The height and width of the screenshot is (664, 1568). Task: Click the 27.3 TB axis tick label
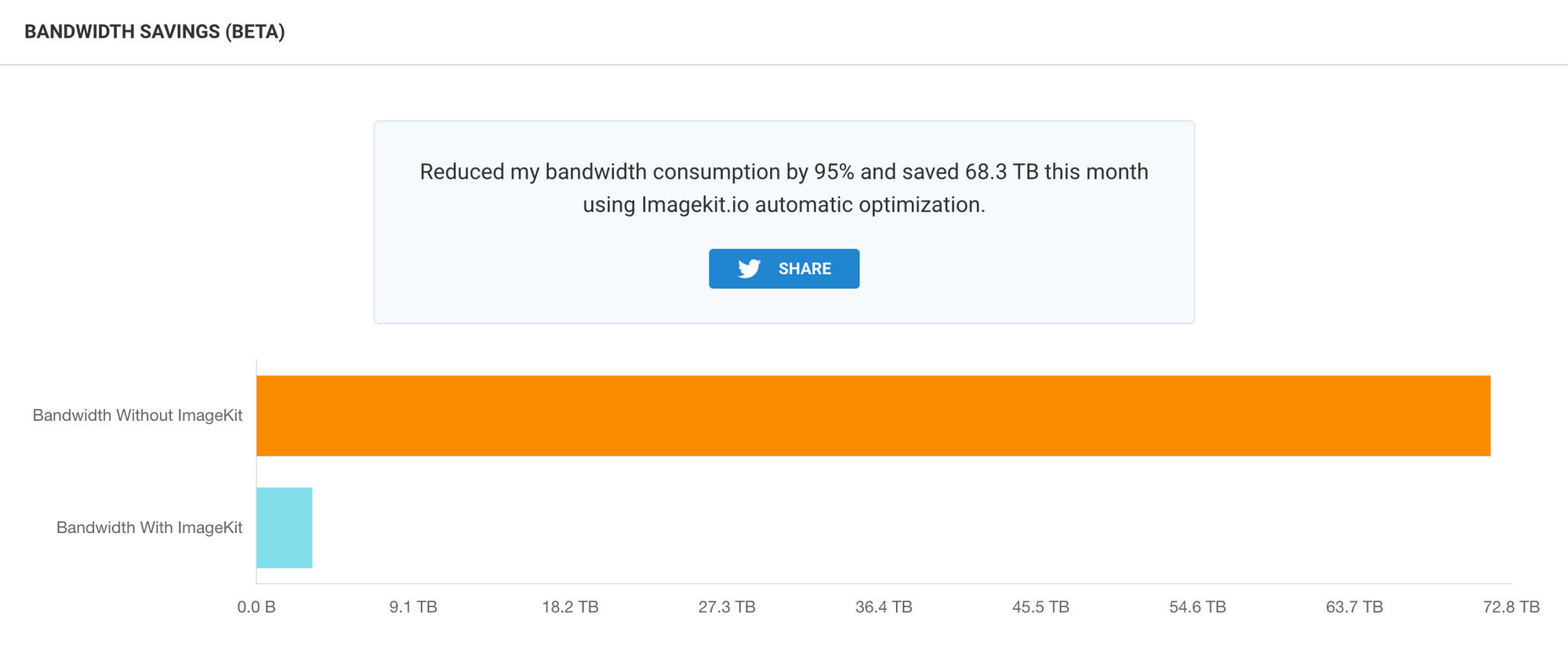pos(727,607)
